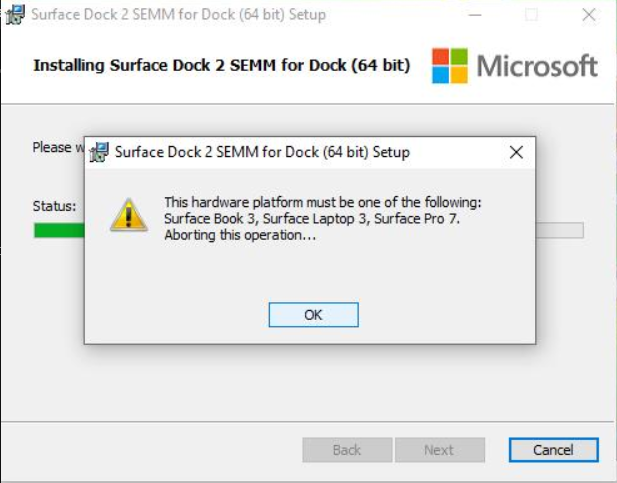
Task: Click the yellow warning triangle icon
Action: pyautogui.click(x=129, y=215)
